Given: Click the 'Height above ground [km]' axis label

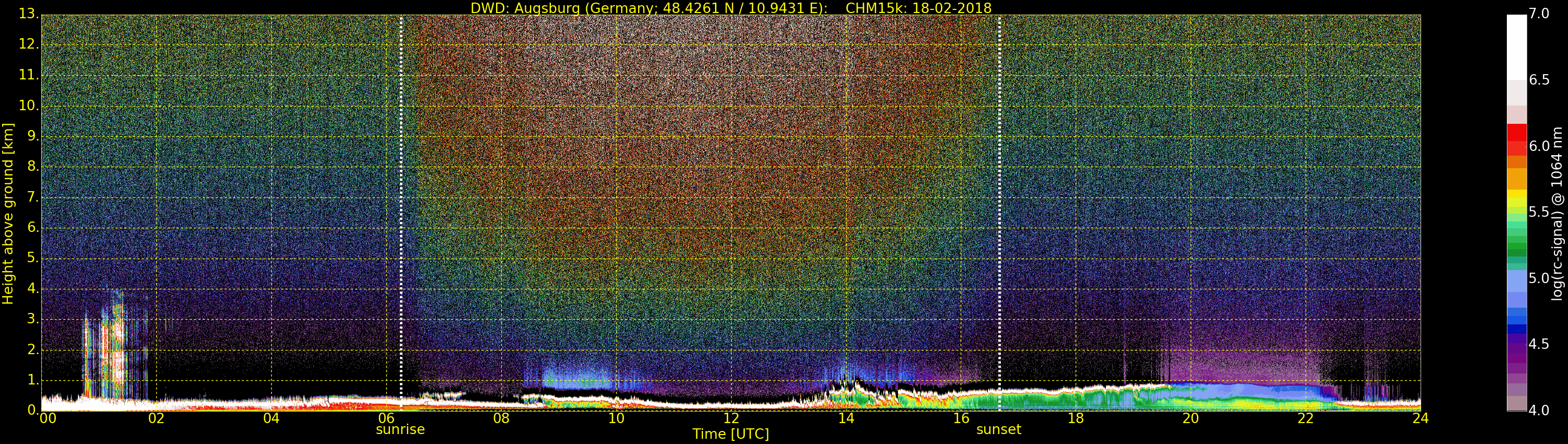Looking at the screenshot, I should pos(8,213).
